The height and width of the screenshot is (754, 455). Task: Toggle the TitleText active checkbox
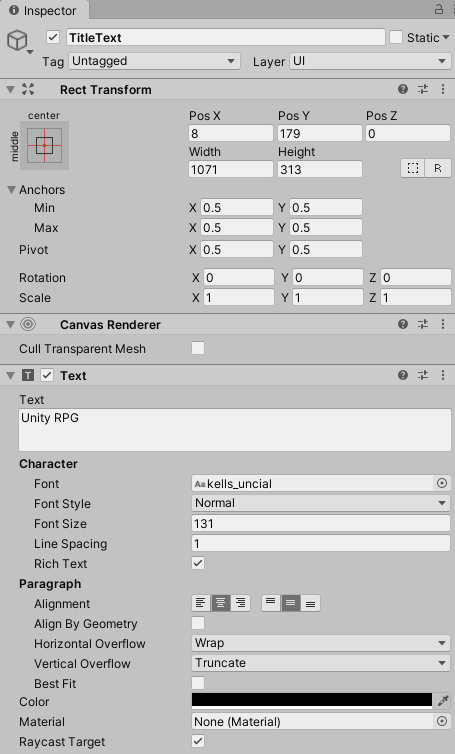[x=53, y=37]
